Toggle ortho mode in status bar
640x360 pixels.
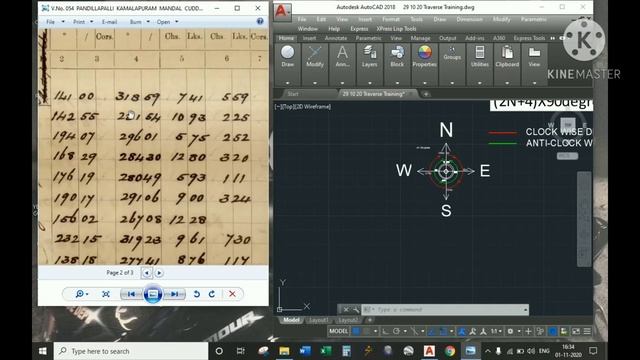coord(385,331)
